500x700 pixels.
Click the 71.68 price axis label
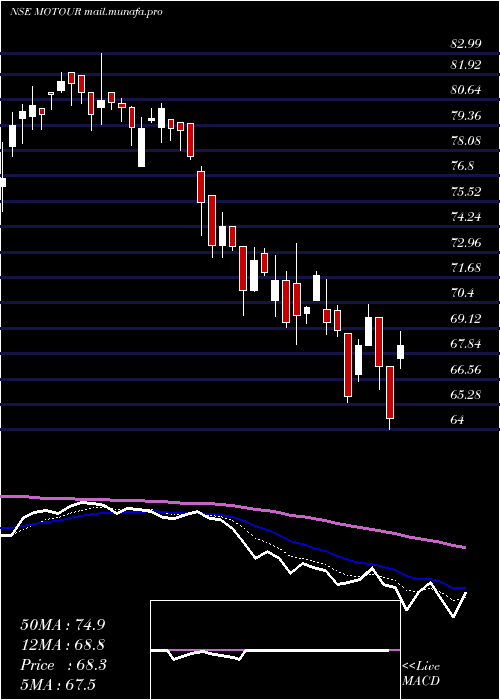(466, 268)
